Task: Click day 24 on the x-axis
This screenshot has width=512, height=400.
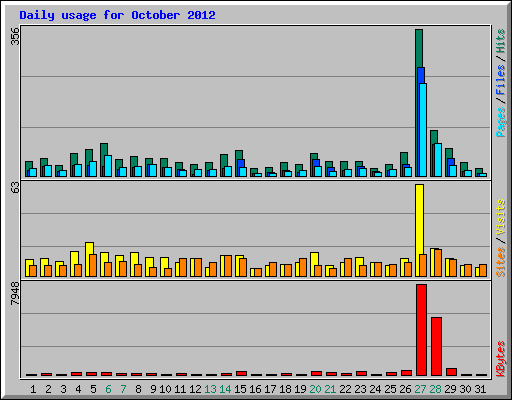Action: pyautogui.click(x=375, y=389)
